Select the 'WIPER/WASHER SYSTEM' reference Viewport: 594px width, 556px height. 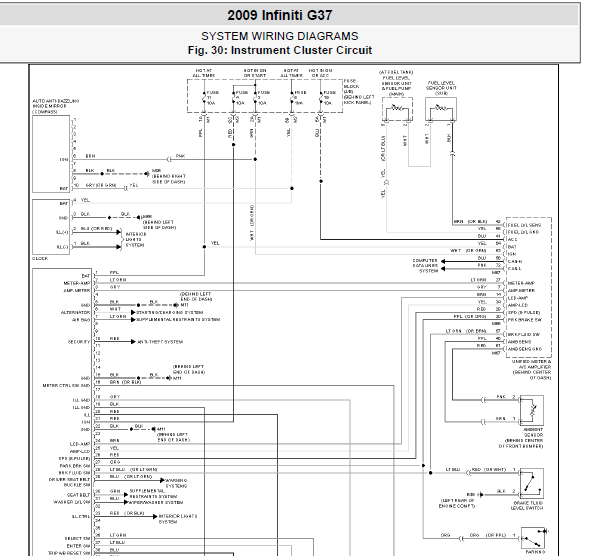pyautogui.click(x=156, y=503)
